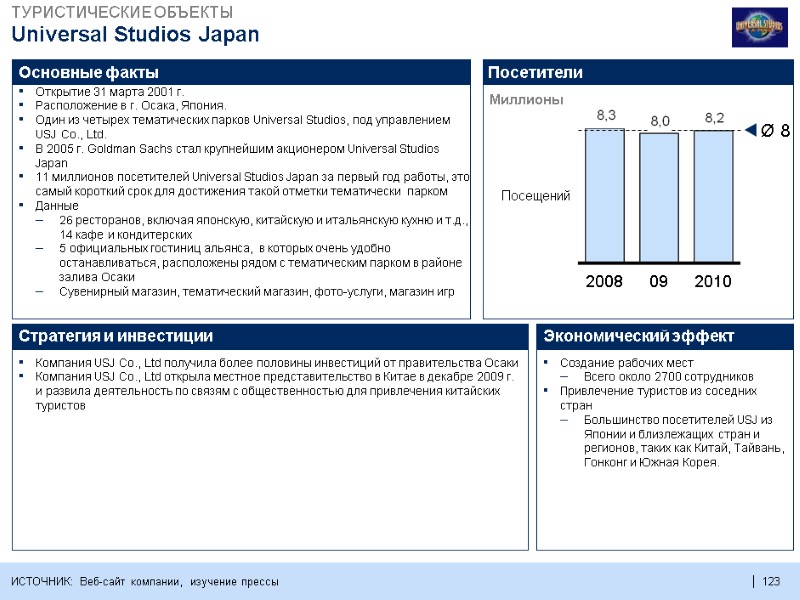Click the 'Сувенирный магазин' sub-bullet line

click(257, 292)
